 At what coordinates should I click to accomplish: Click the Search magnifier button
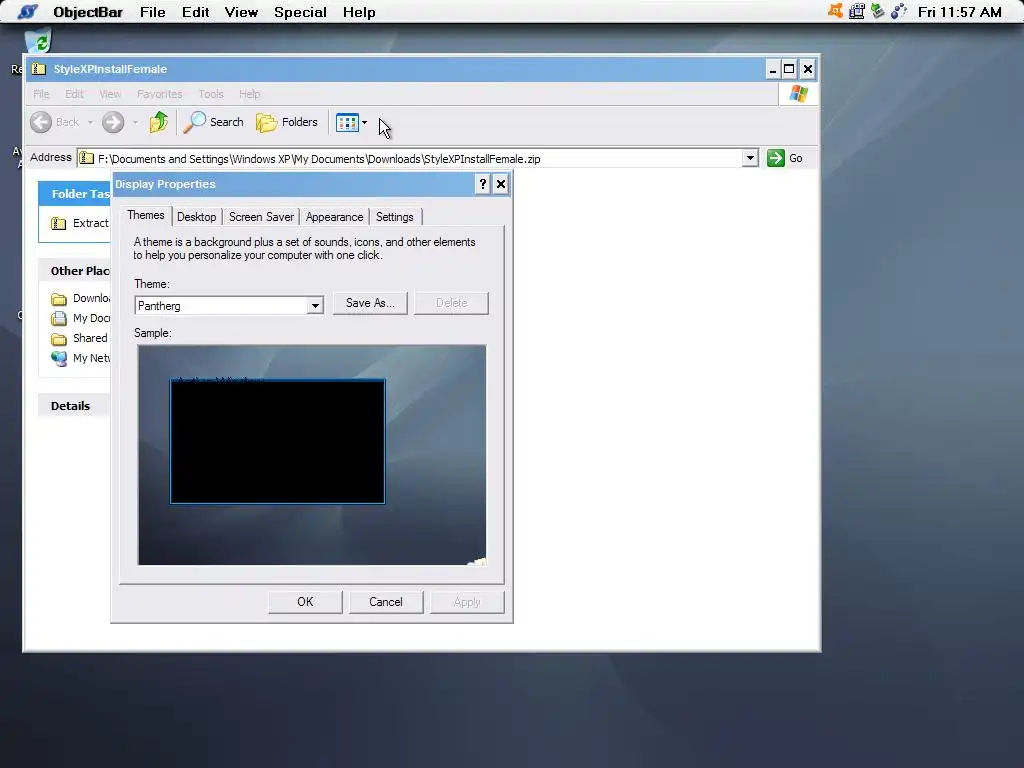coord(213,122)
